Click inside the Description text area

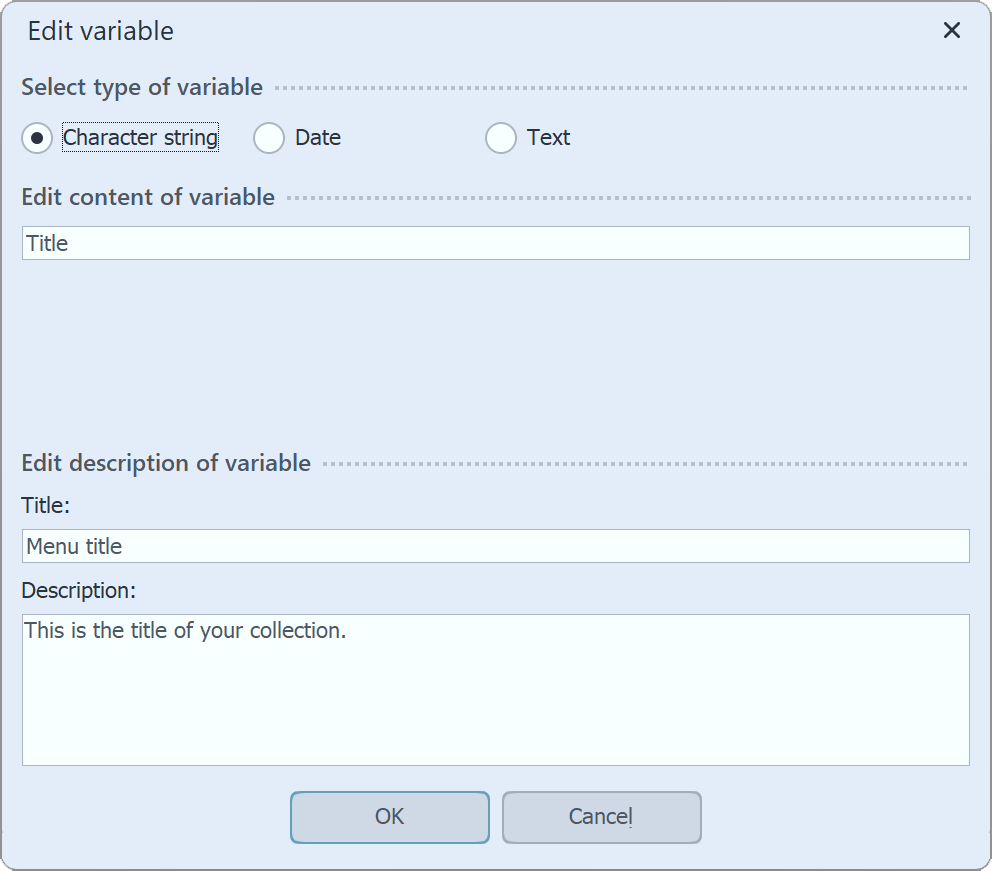[x=496, y=688]
